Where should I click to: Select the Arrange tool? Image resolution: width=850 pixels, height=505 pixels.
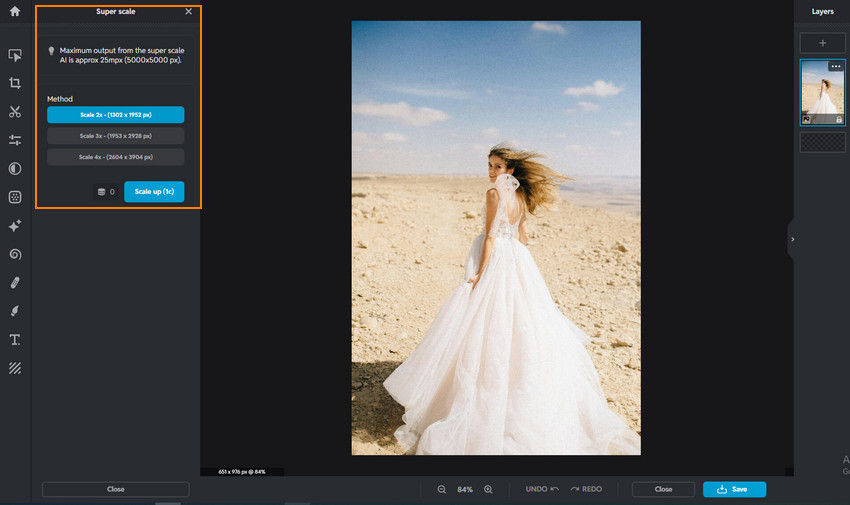[x=15, y=55]
